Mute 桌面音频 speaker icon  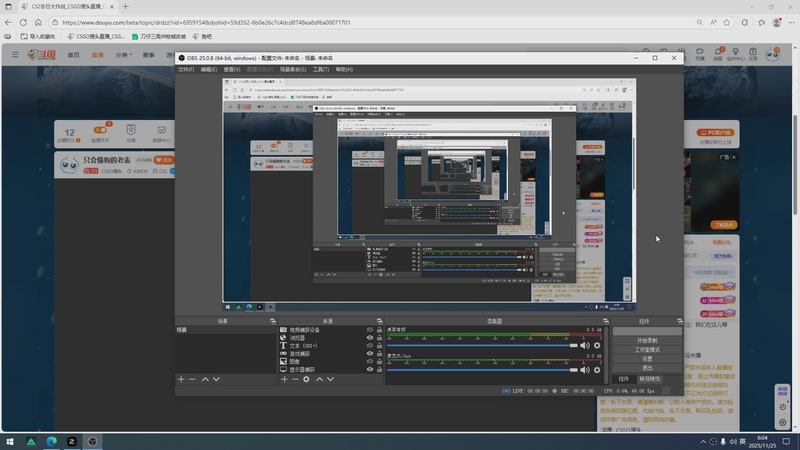pos(585,345)
